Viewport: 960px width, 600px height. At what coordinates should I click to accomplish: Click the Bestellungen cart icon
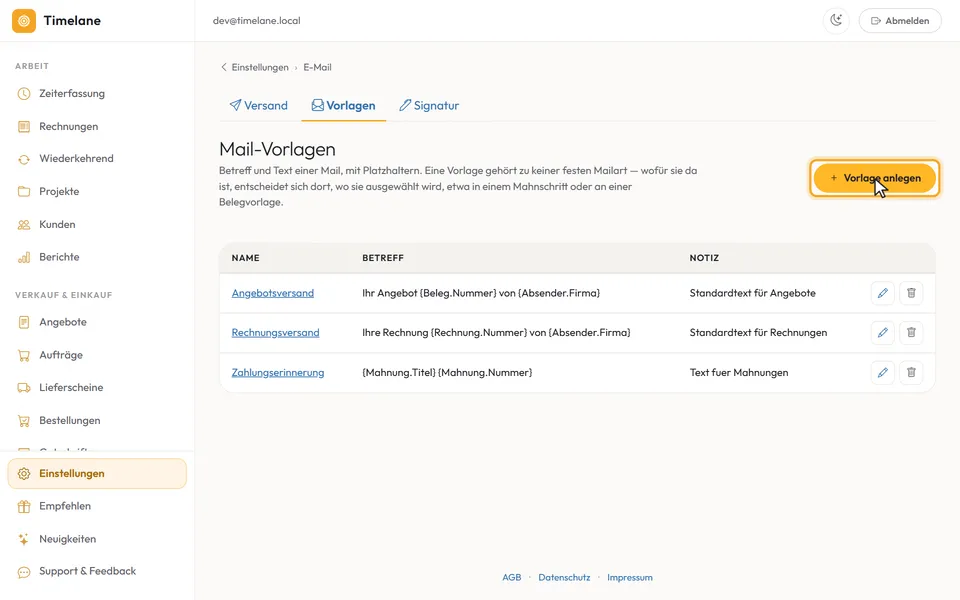click(x=24, y=421)
